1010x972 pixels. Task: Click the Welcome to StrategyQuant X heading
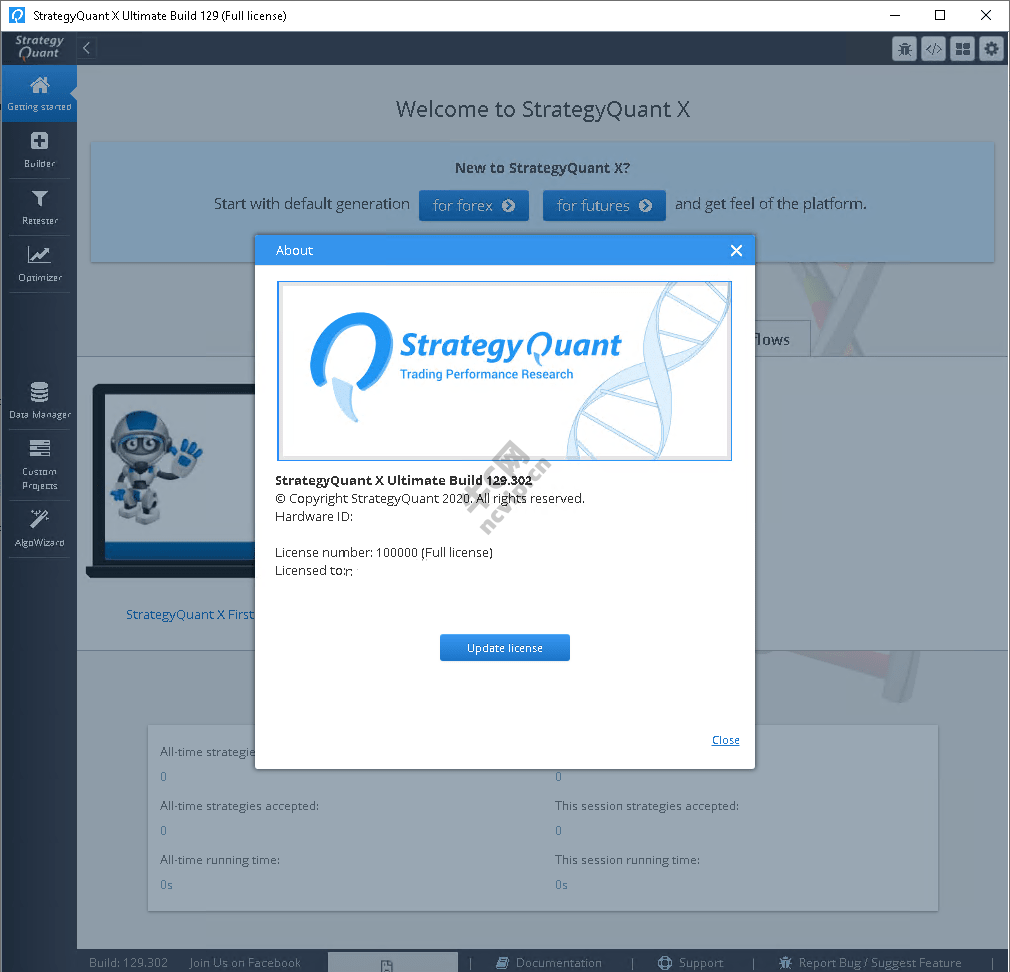point(542,109)
